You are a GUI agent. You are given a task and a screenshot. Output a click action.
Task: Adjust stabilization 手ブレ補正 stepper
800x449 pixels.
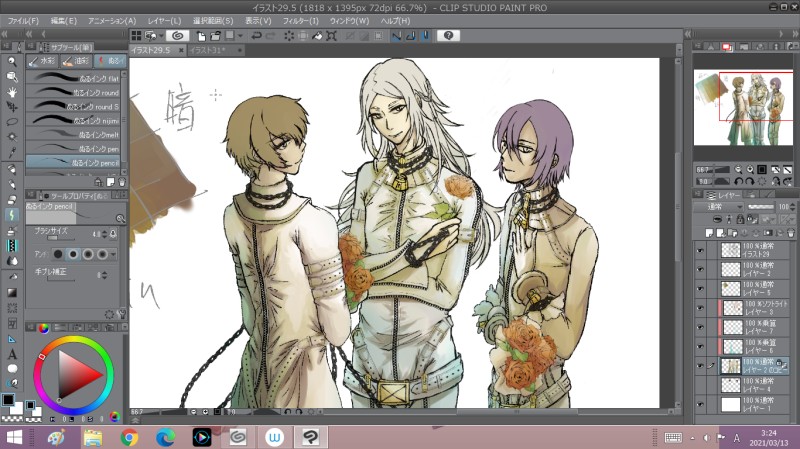click(105, 275)
